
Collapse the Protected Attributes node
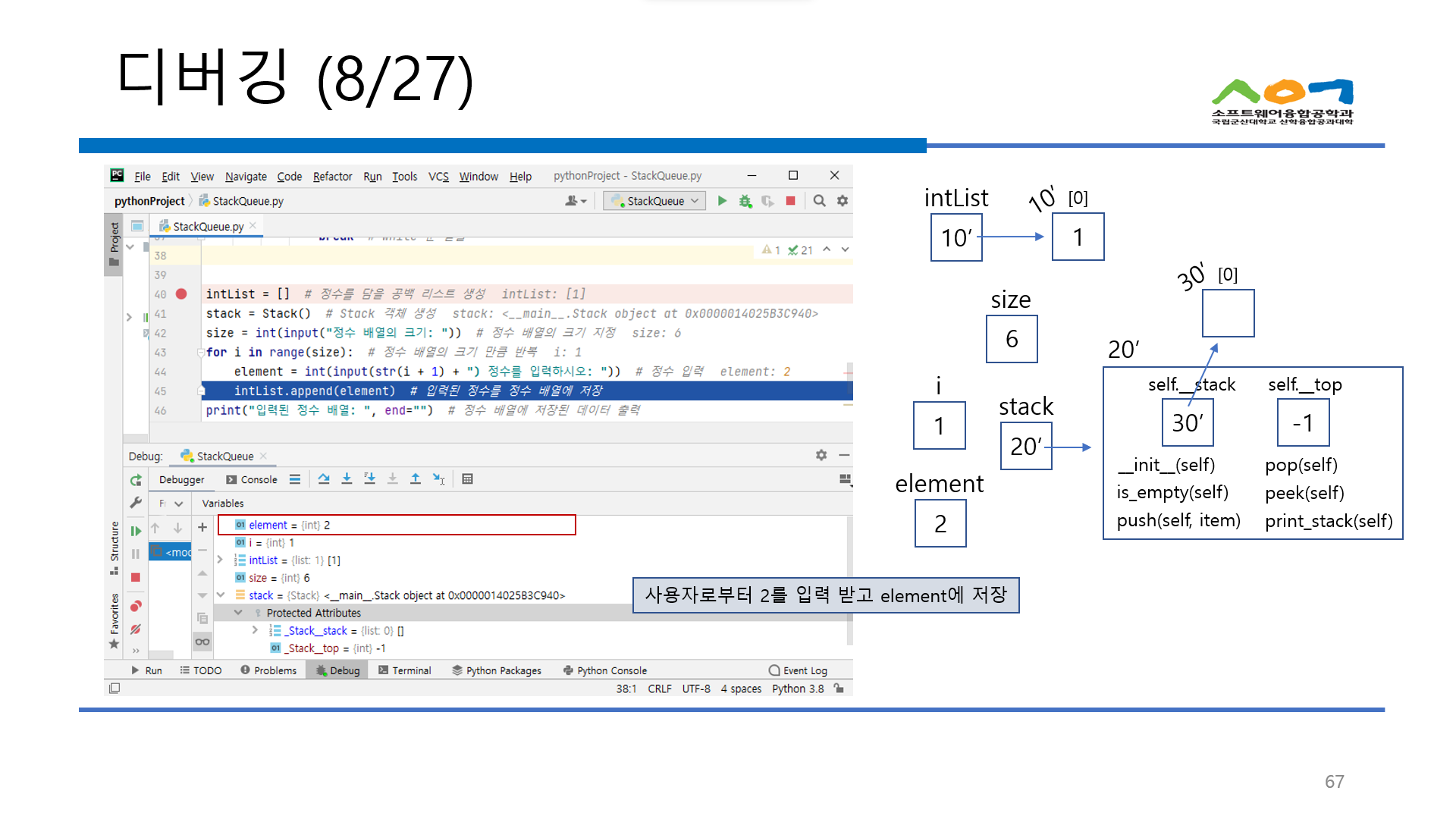238,613
